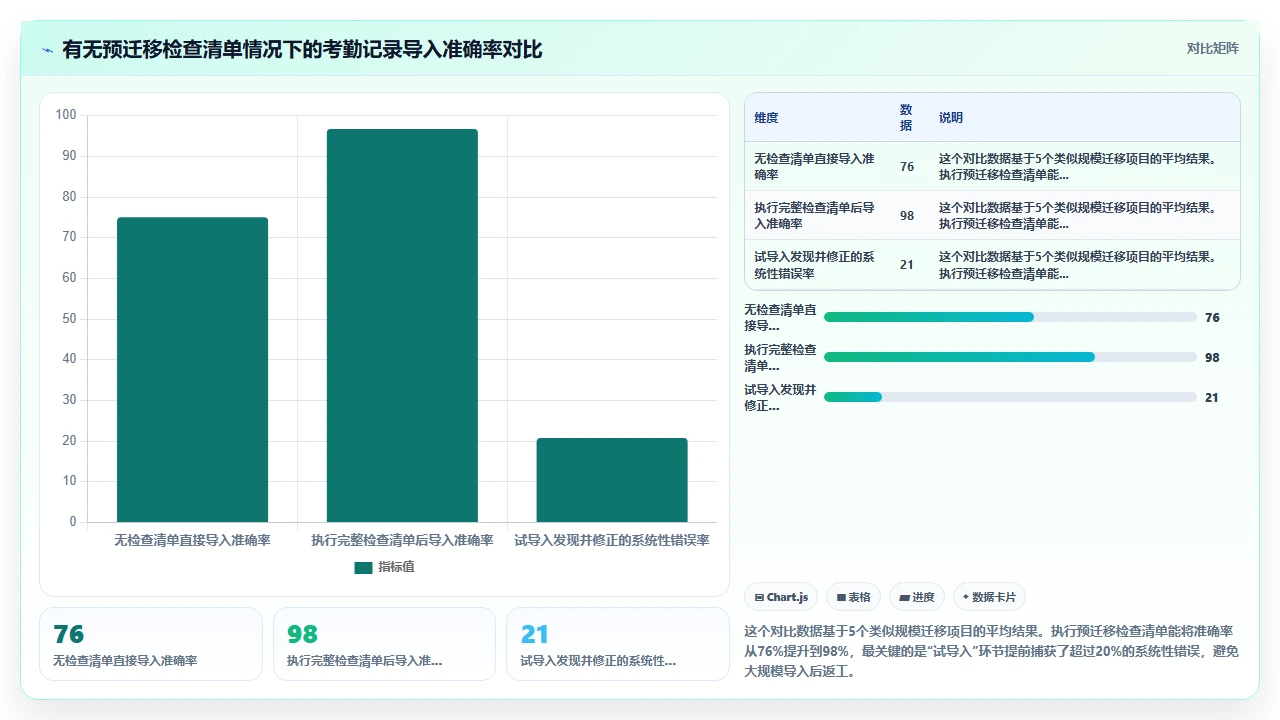Click the lightning icon beside the title
The height and width of the screenshot is (720, 1280).
point(48,49)
